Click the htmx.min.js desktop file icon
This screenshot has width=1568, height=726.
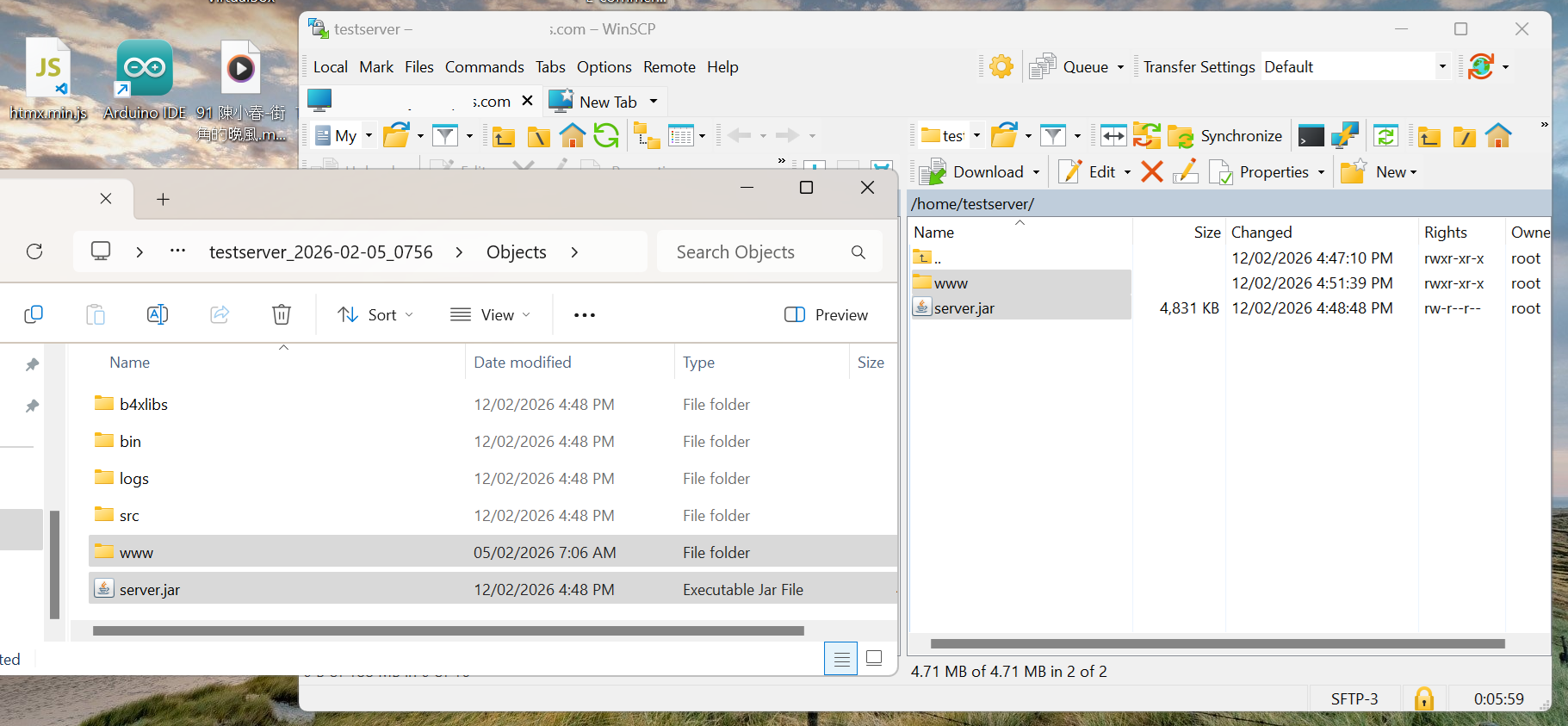tap(48, 79)
